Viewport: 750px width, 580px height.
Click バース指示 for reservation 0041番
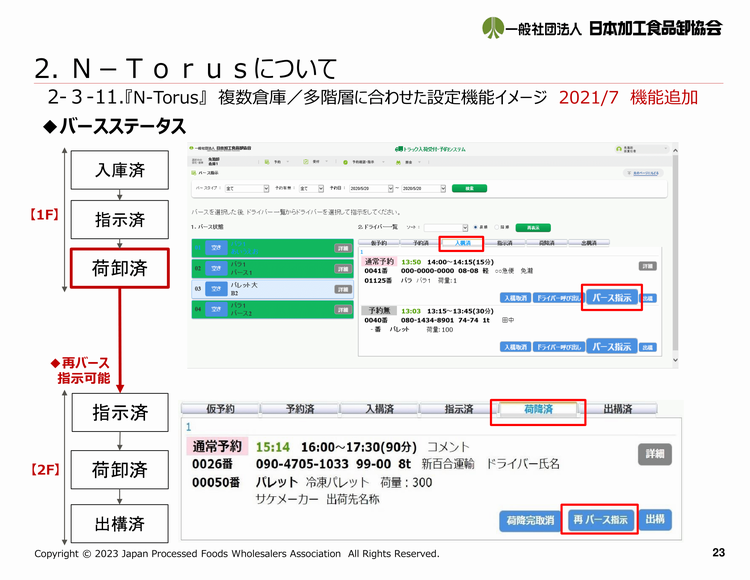coord(612,297)
